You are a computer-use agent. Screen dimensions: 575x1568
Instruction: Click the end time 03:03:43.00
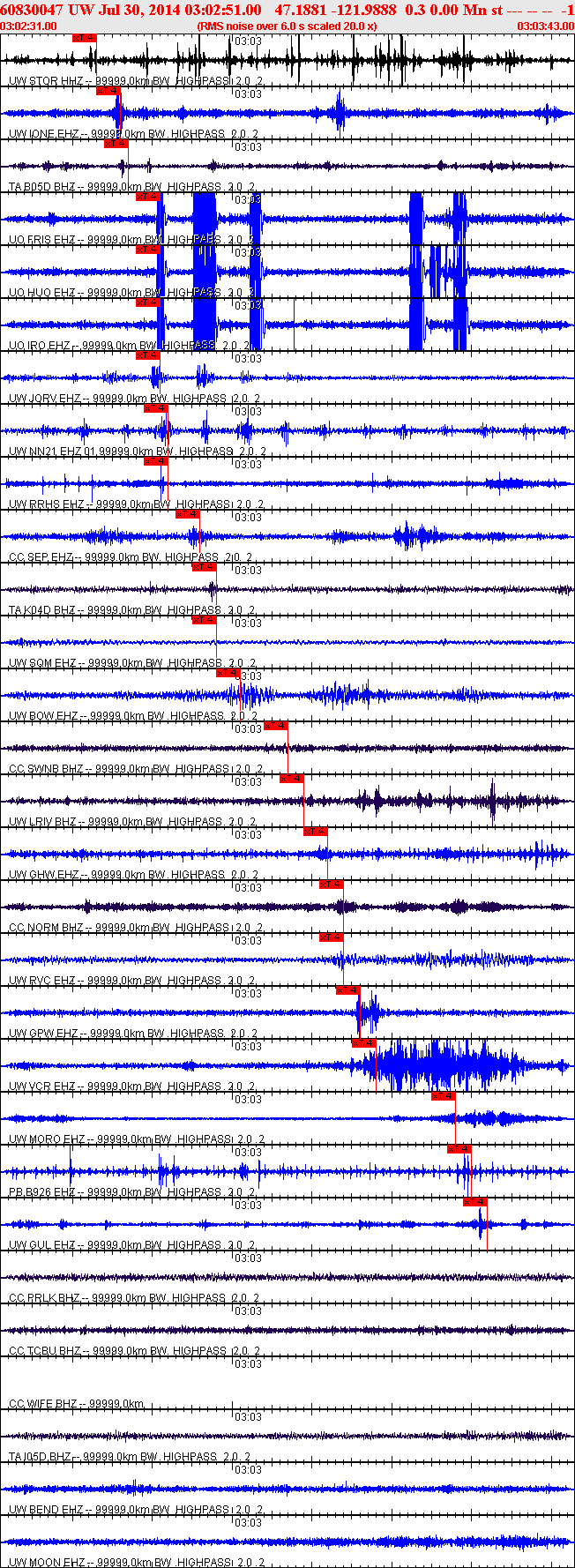545,26
